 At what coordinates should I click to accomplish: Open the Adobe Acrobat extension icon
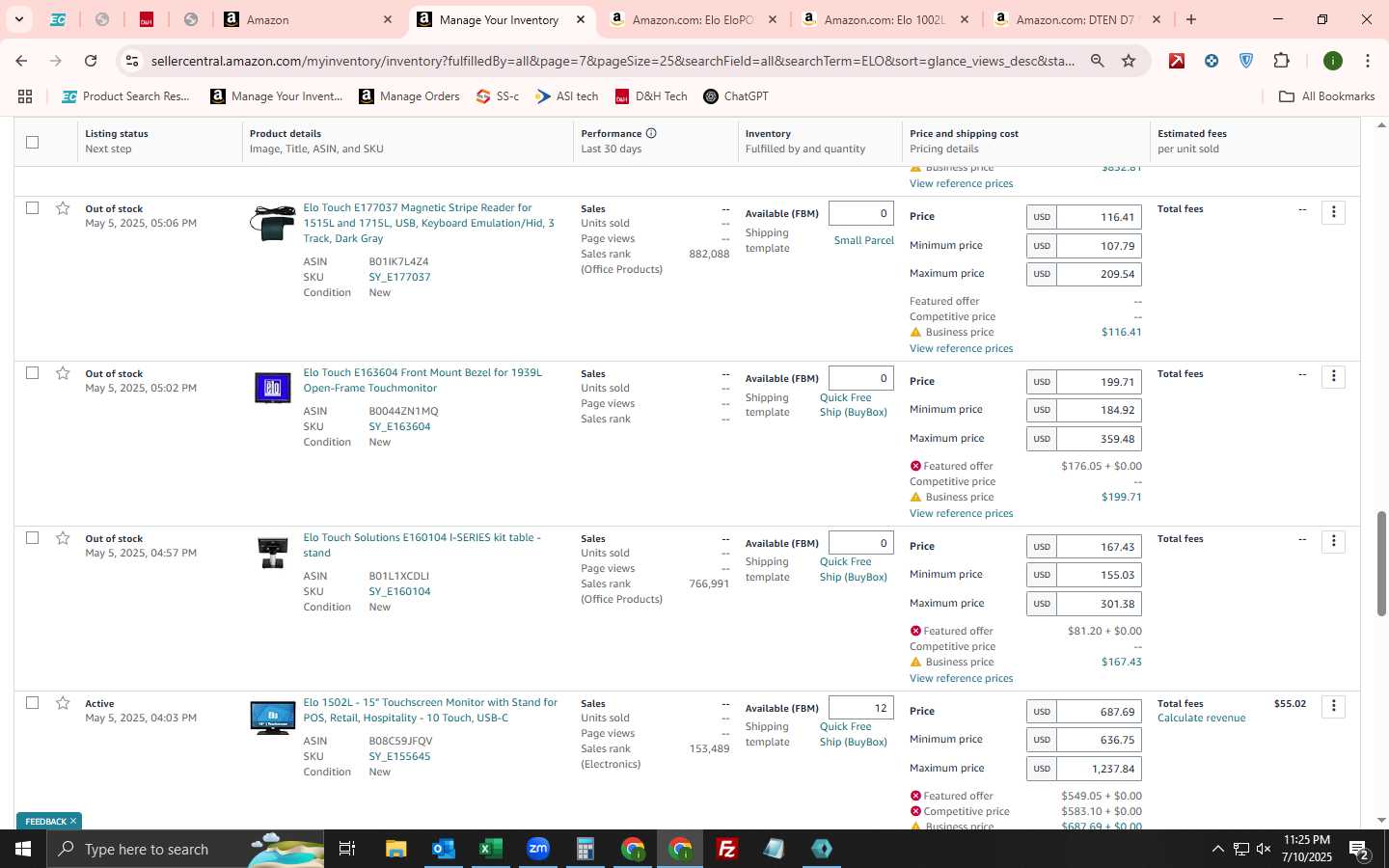click(1177, 61)
